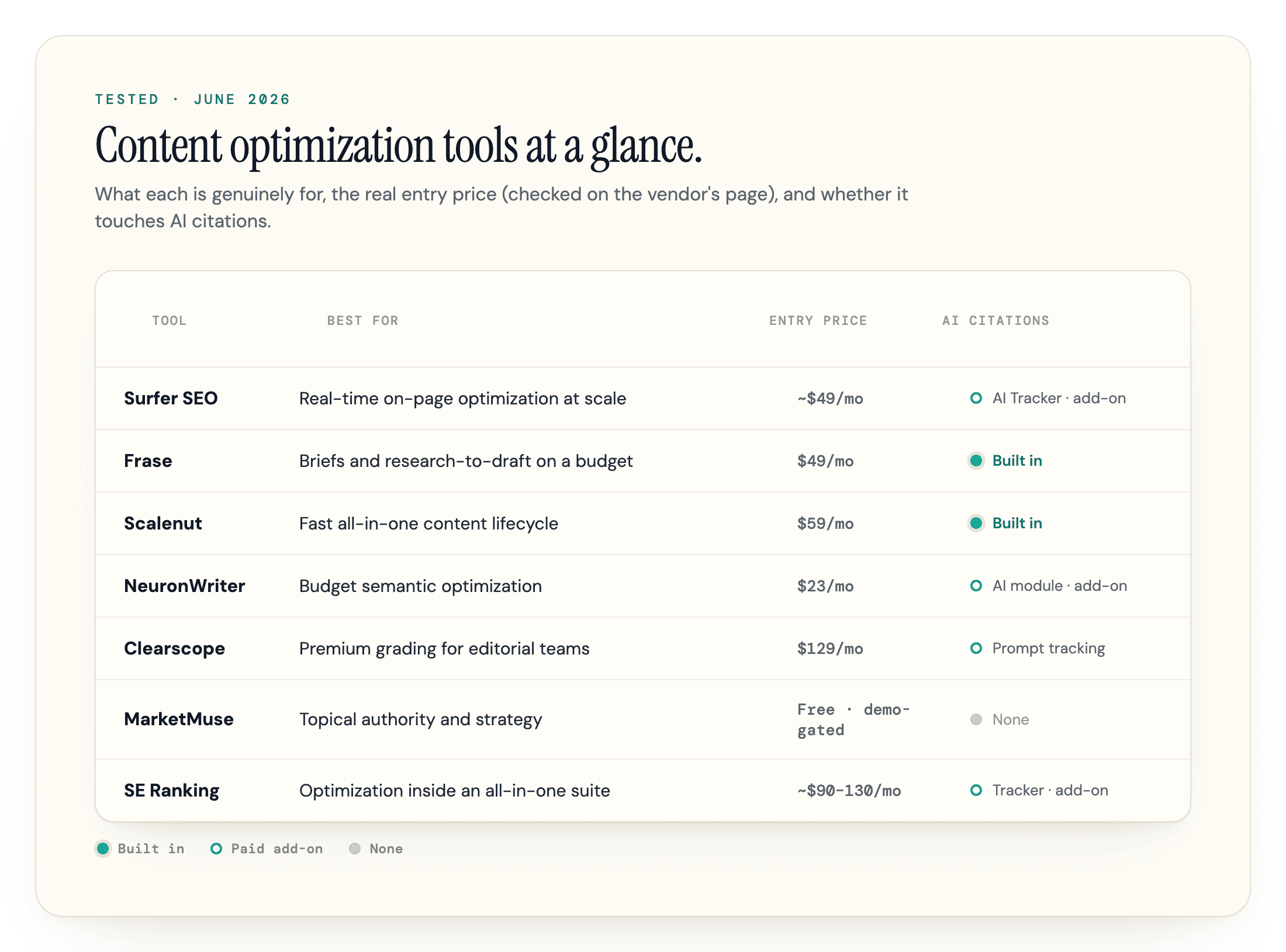Click 'Fast all-in-one content lifecycle'
Image resolution: width=1286 pixels, height=952 pixels.
point(428,524)
